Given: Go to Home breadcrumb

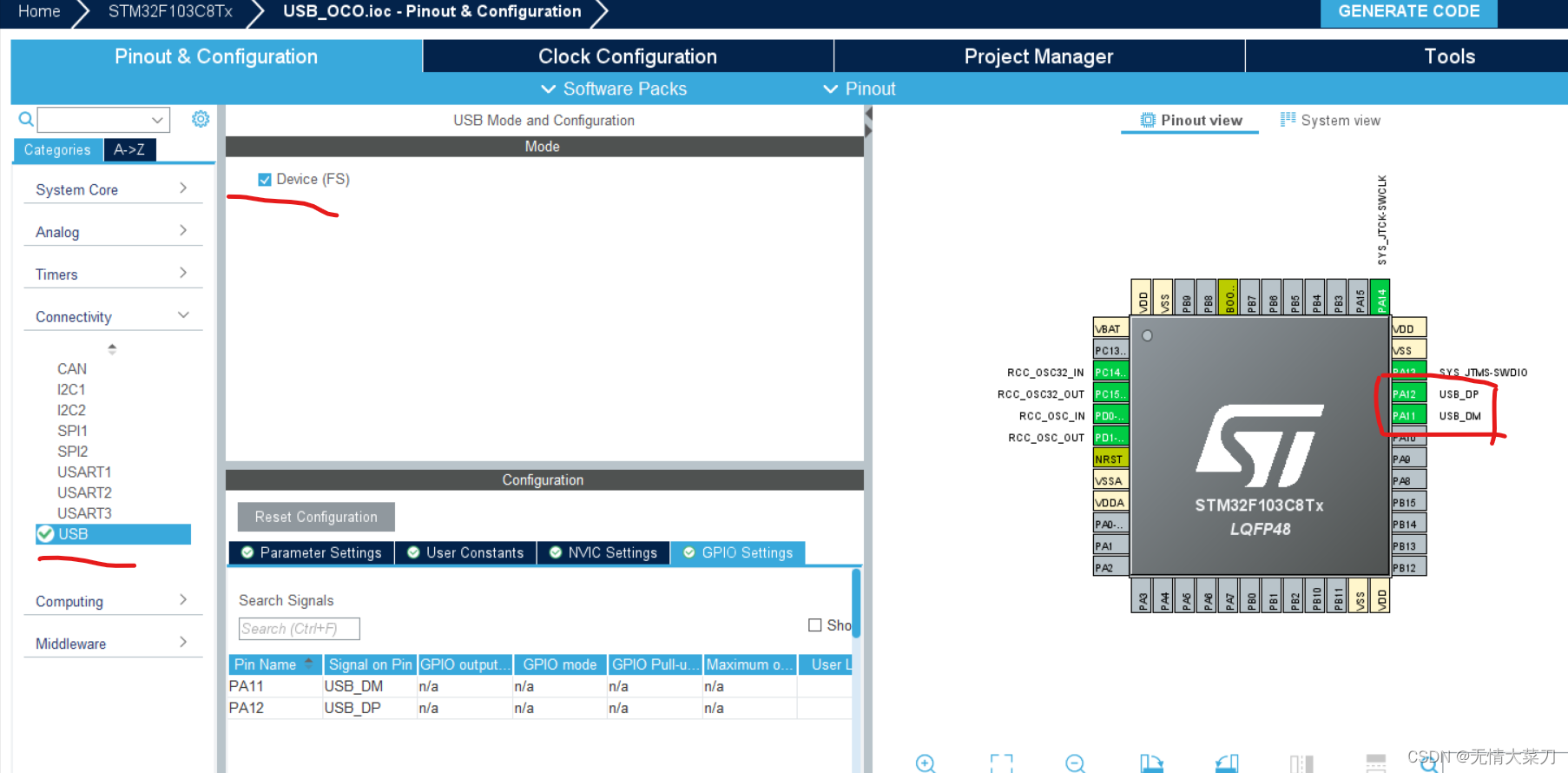Looking at the screenshot, I should (39, 11).
